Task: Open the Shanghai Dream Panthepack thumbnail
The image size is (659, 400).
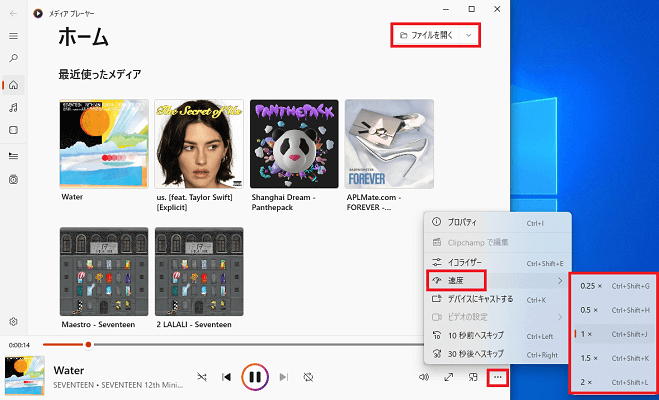Action: (x=294, y=144)
